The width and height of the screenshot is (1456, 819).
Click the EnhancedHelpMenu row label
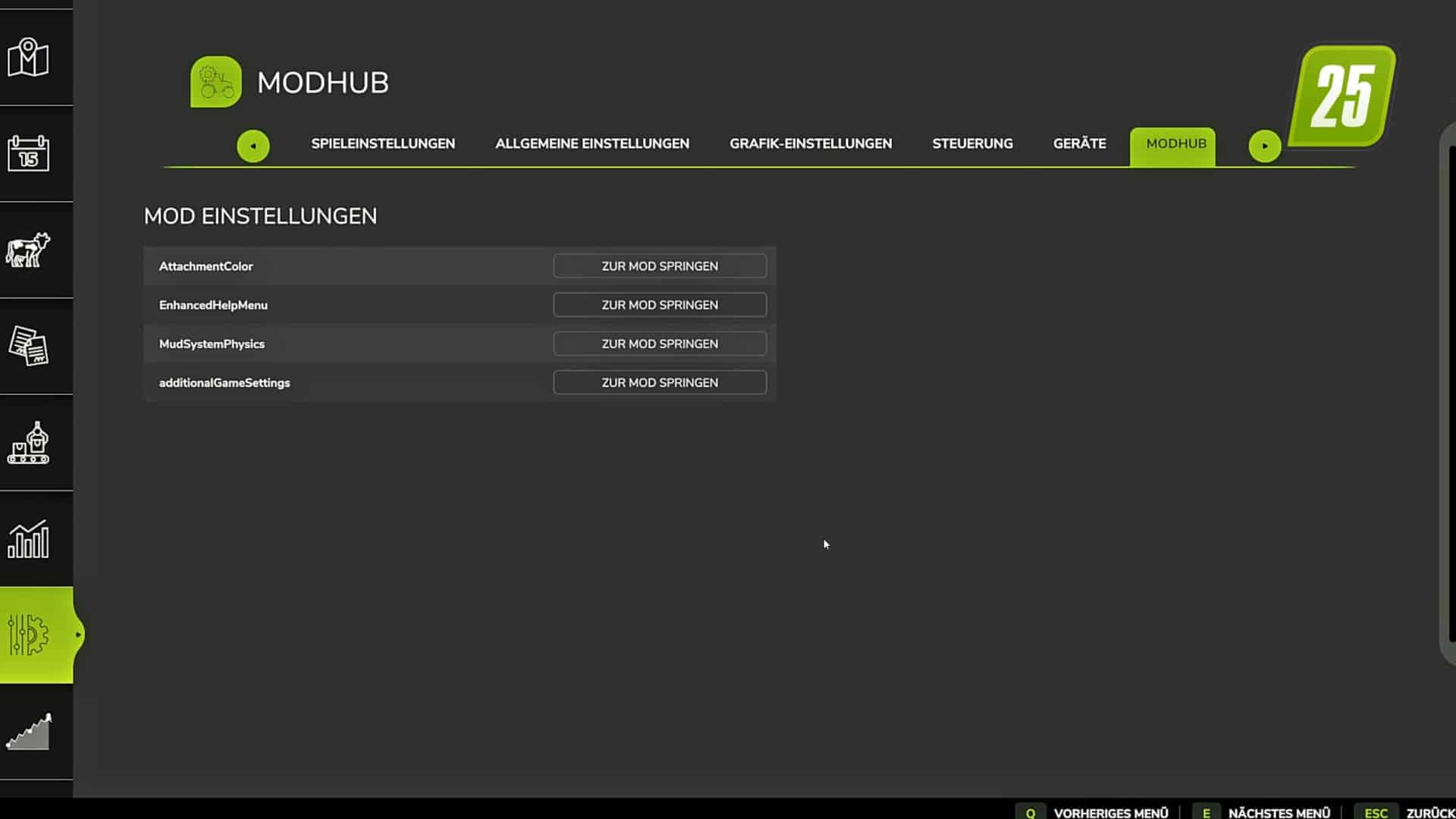213,305
